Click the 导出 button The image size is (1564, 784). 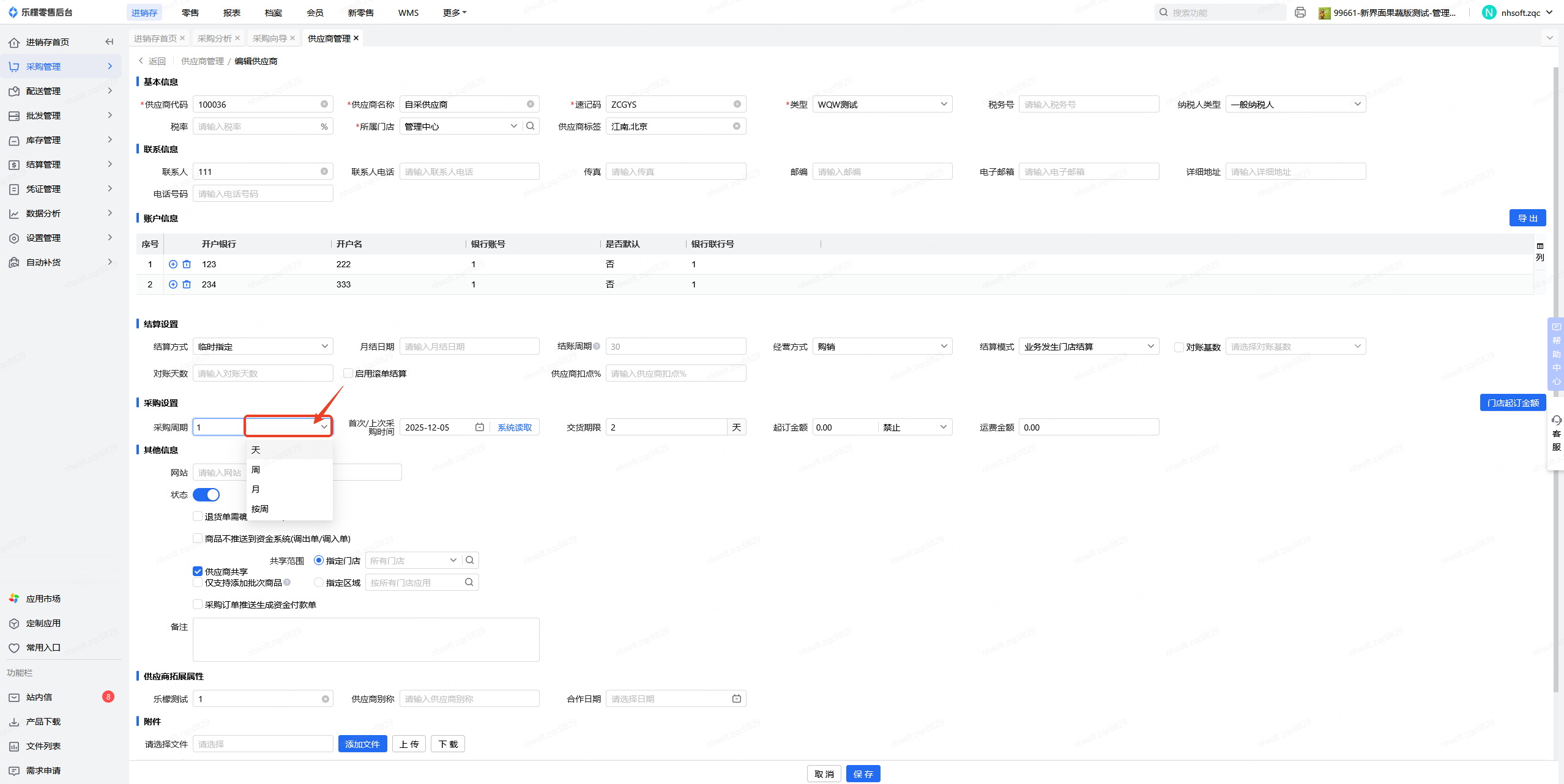coord(1527,218)
